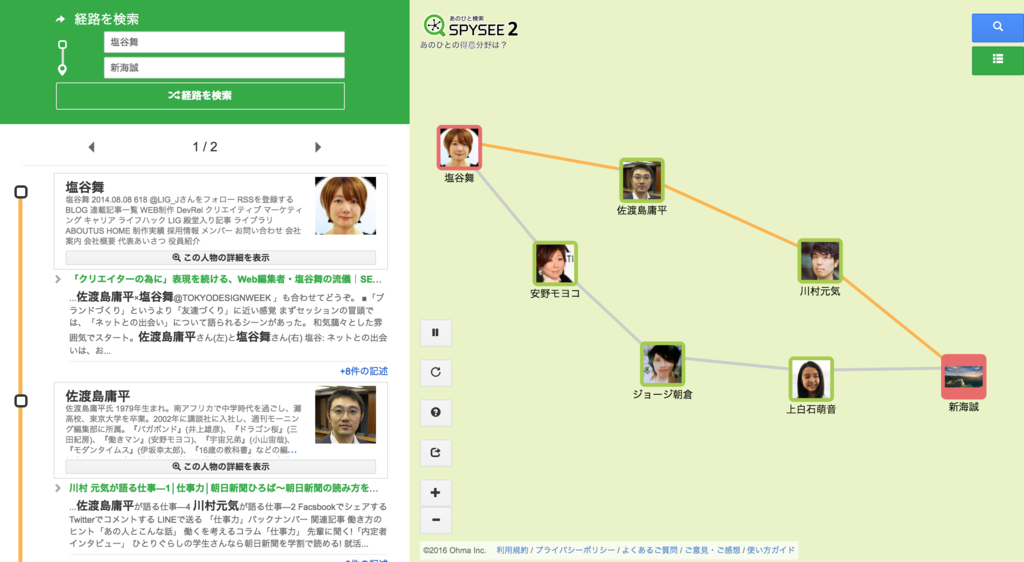Click the 塩谷舞 name heading in the card

(85, 187)
